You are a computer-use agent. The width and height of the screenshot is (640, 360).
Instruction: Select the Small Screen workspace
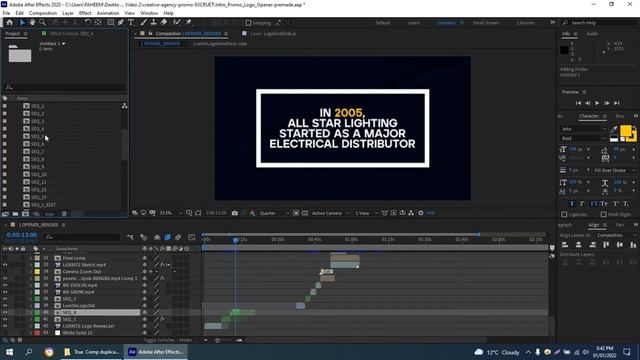[x=486, y=23]
